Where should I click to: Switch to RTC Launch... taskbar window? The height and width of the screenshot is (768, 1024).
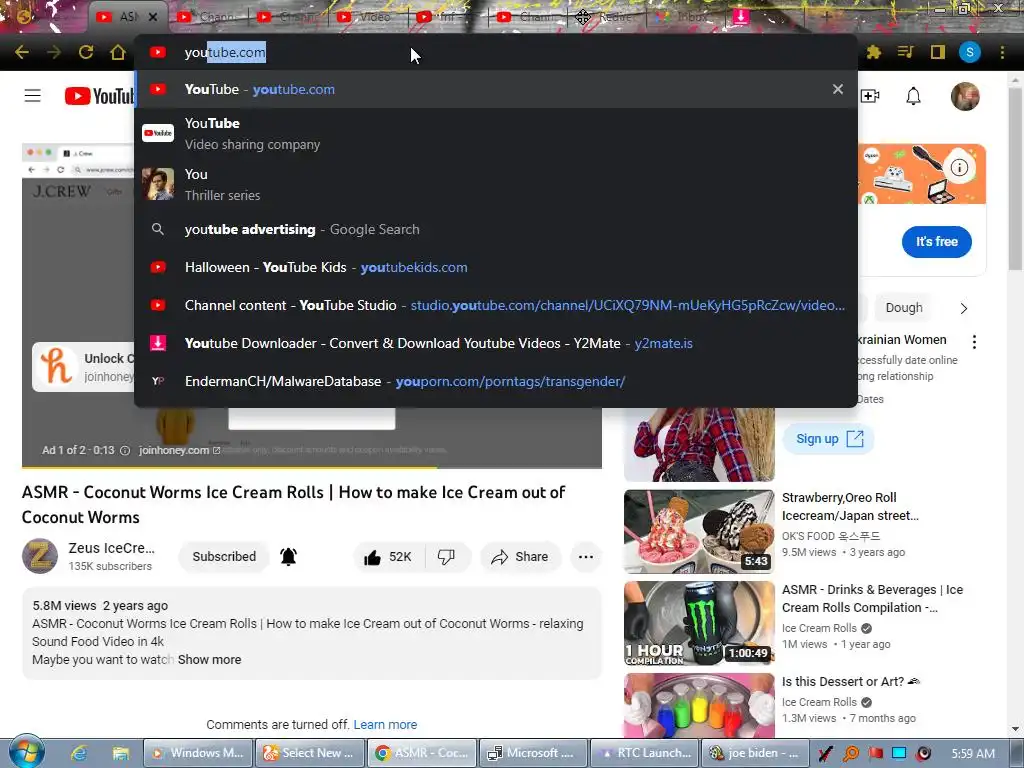[644, 753]
